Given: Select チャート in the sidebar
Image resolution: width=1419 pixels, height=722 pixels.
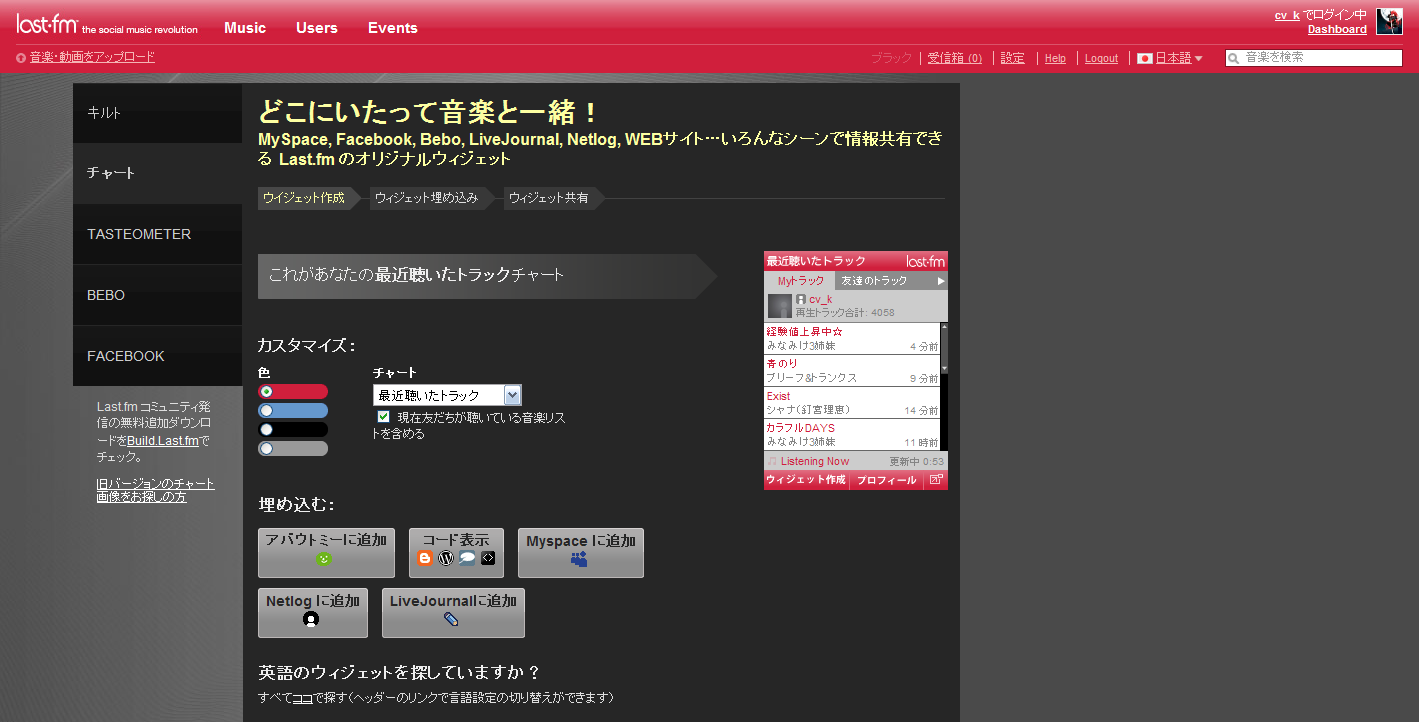Looking at the screenshot, I should 157,173.
